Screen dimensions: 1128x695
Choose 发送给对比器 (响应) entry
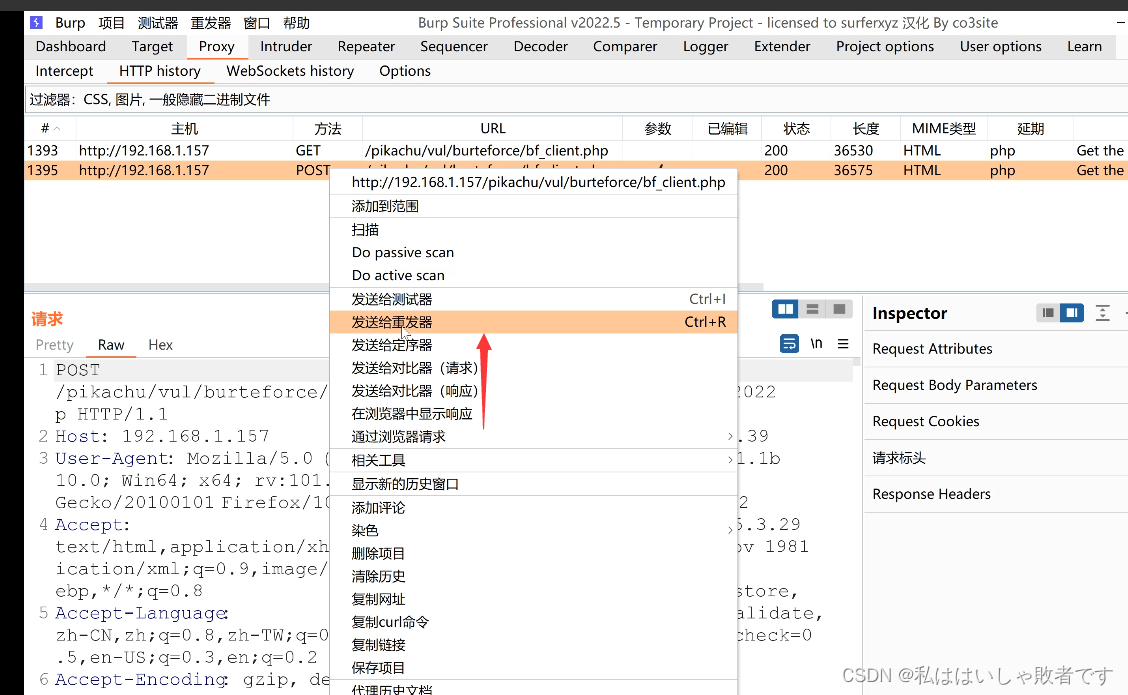click(x=533, y=391)
